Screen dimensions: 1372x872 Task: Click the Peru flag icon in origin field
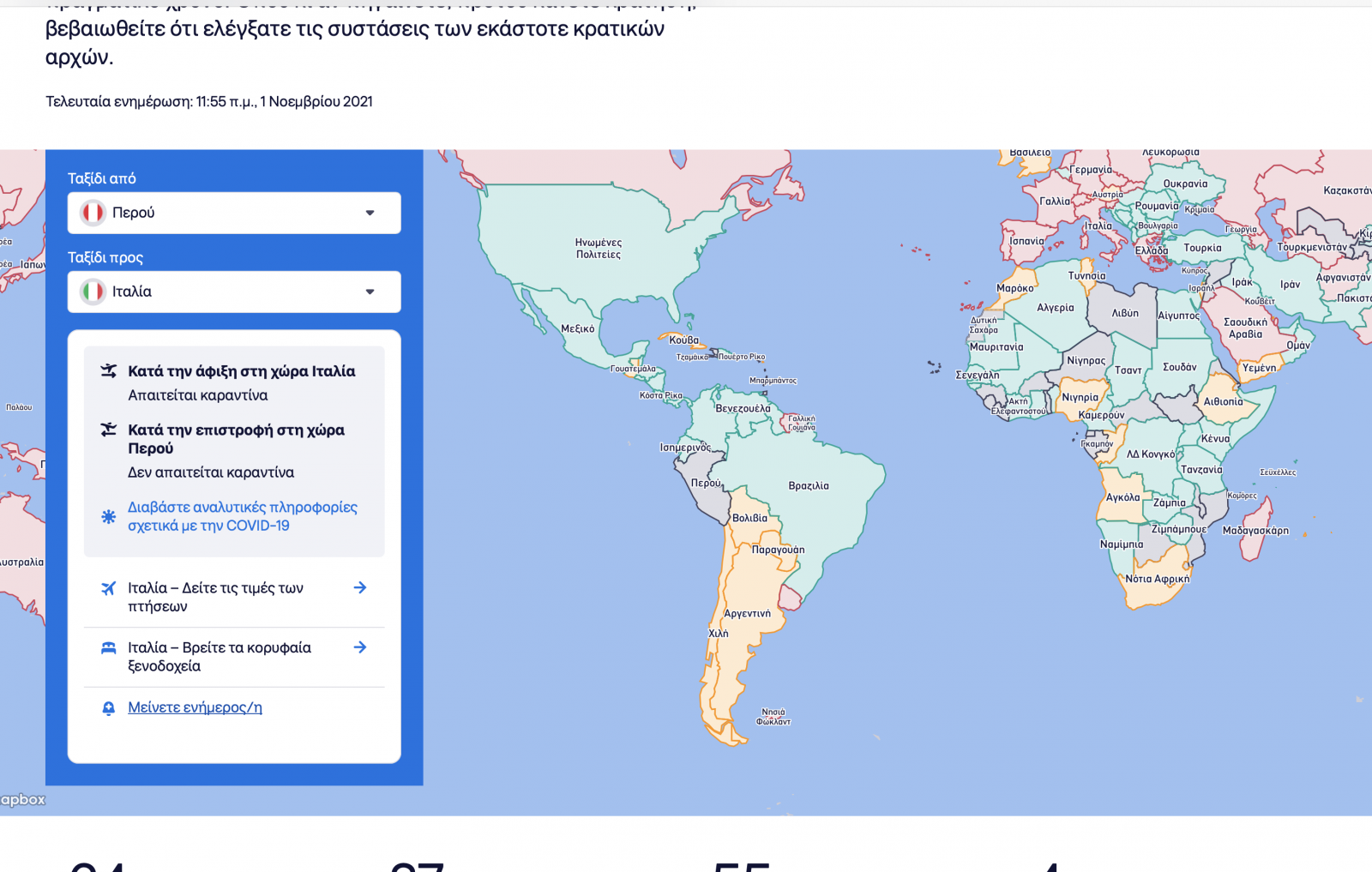(x=93, y=213)
